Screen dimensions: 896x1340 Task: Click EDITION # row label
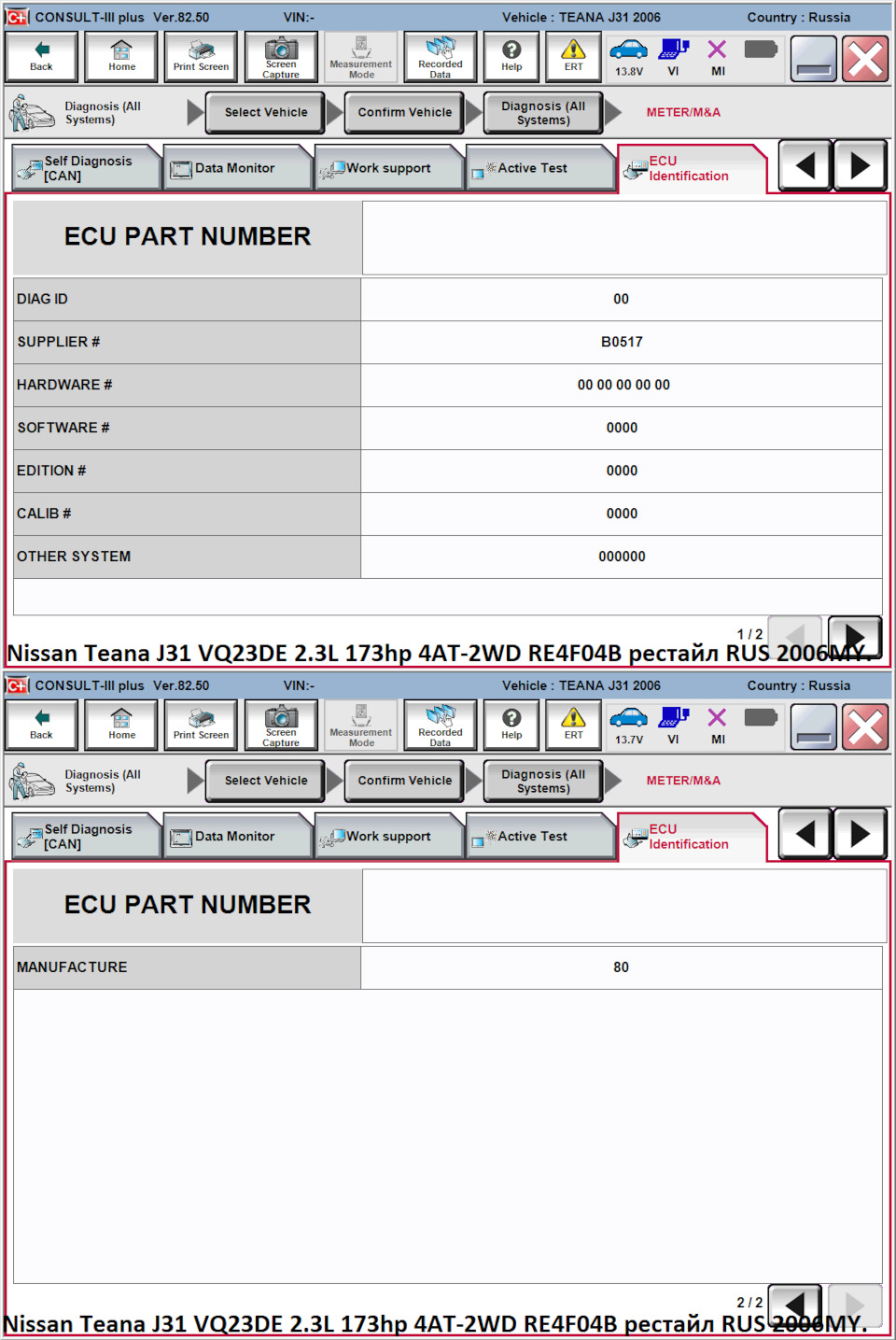pos(51,471)
